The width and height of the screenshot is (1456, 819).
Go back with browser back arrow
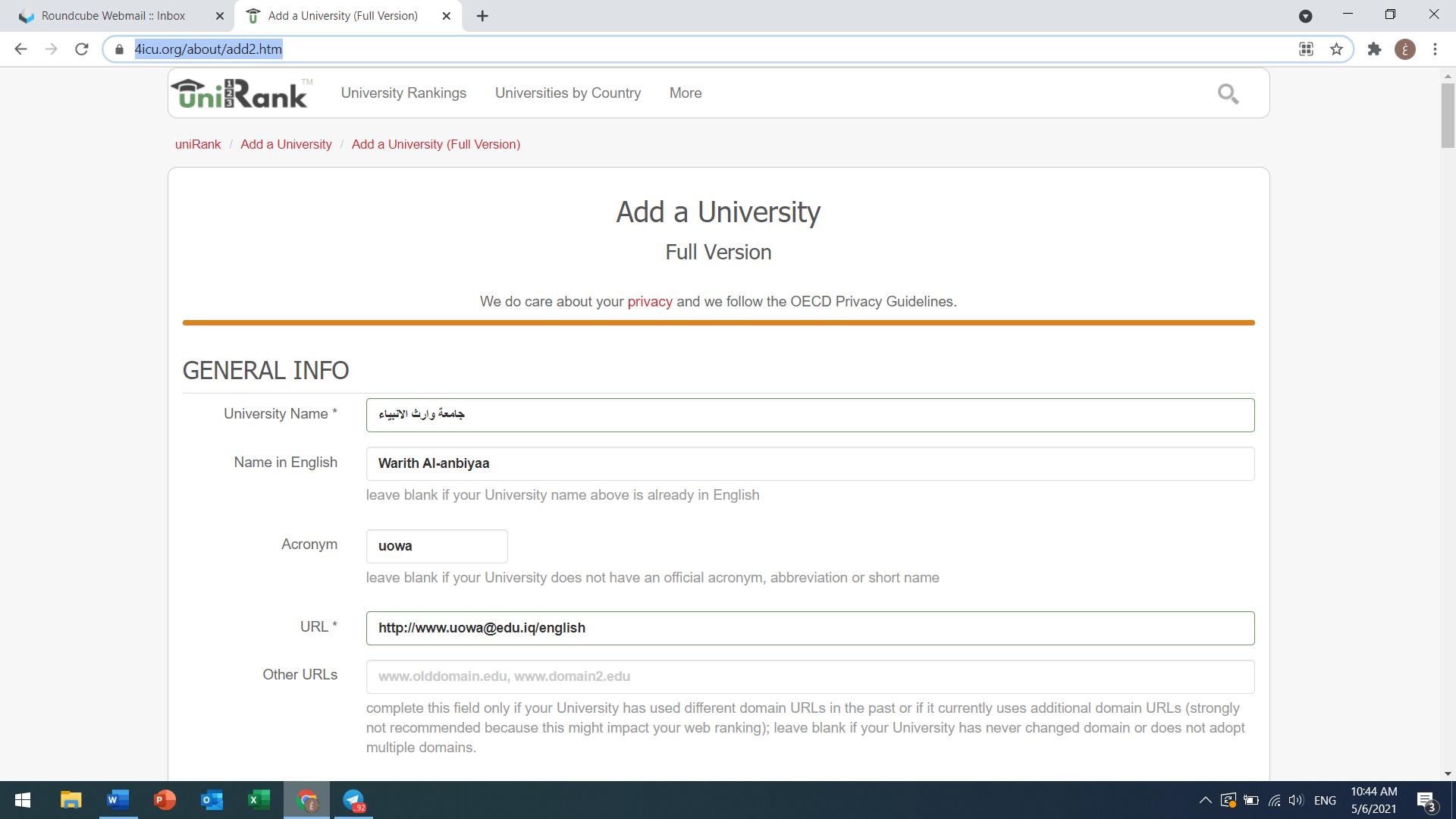click(x=20, y=49)
